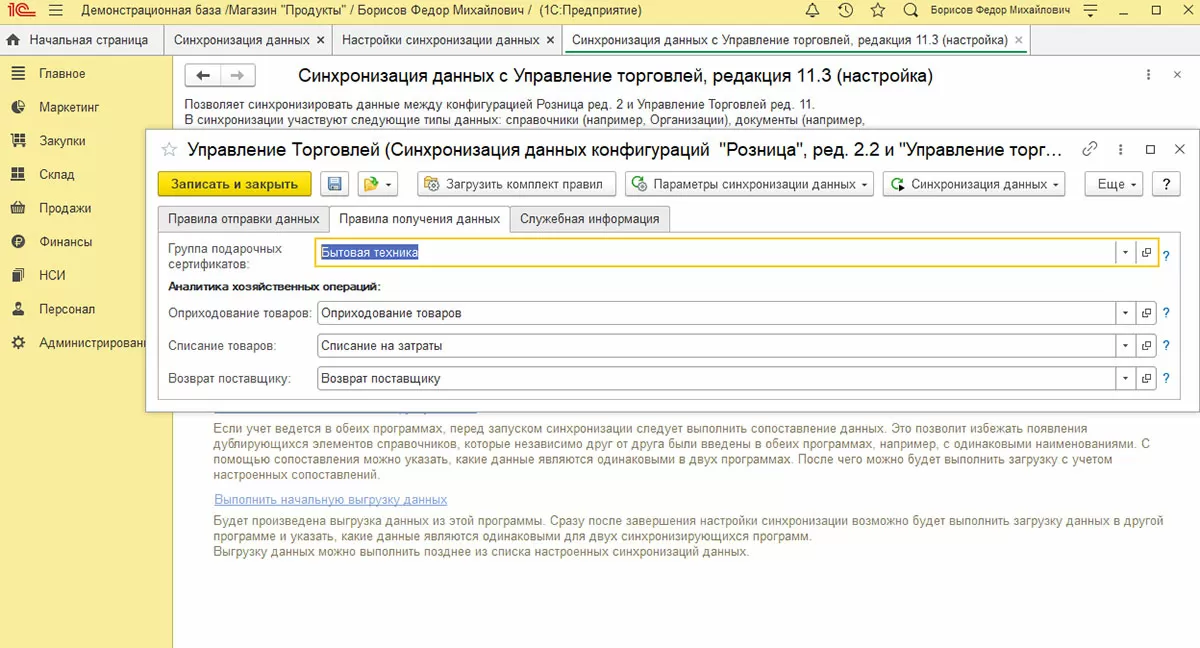Open the create-based-on dropdown icon
Image resolution: width=1200 pixels, height=648 pixels.
(378, 184)
